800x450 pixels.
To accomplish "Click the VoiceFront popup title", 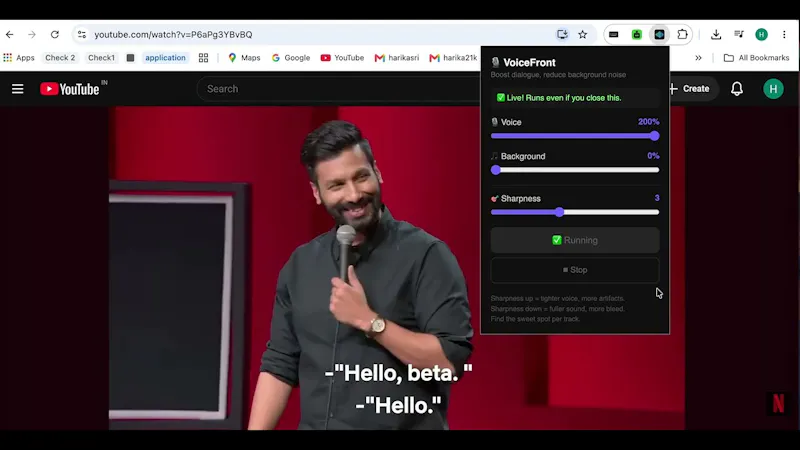I will tap(529, 62).
